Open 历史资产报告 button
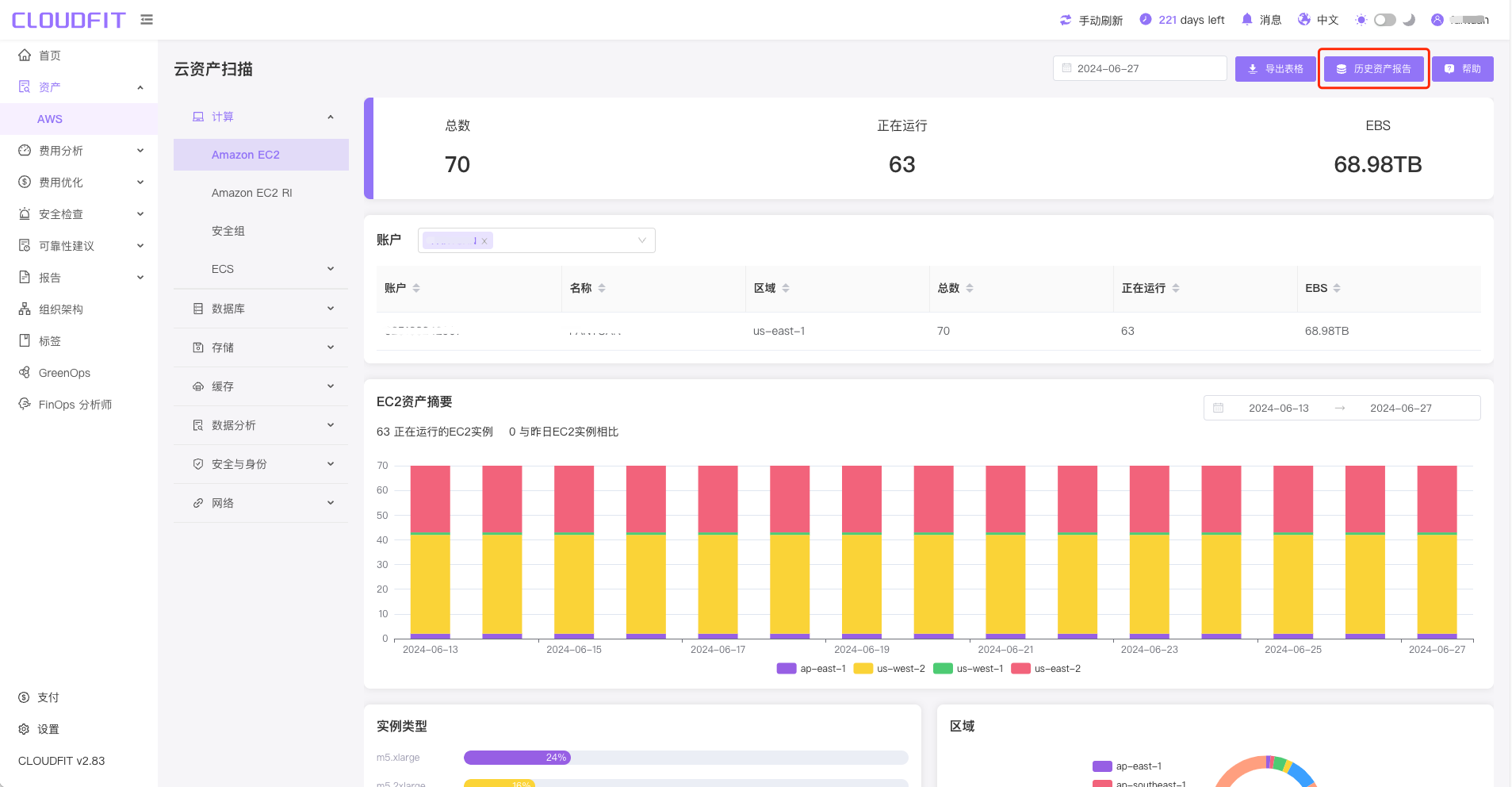 (x=1374, y=69)
